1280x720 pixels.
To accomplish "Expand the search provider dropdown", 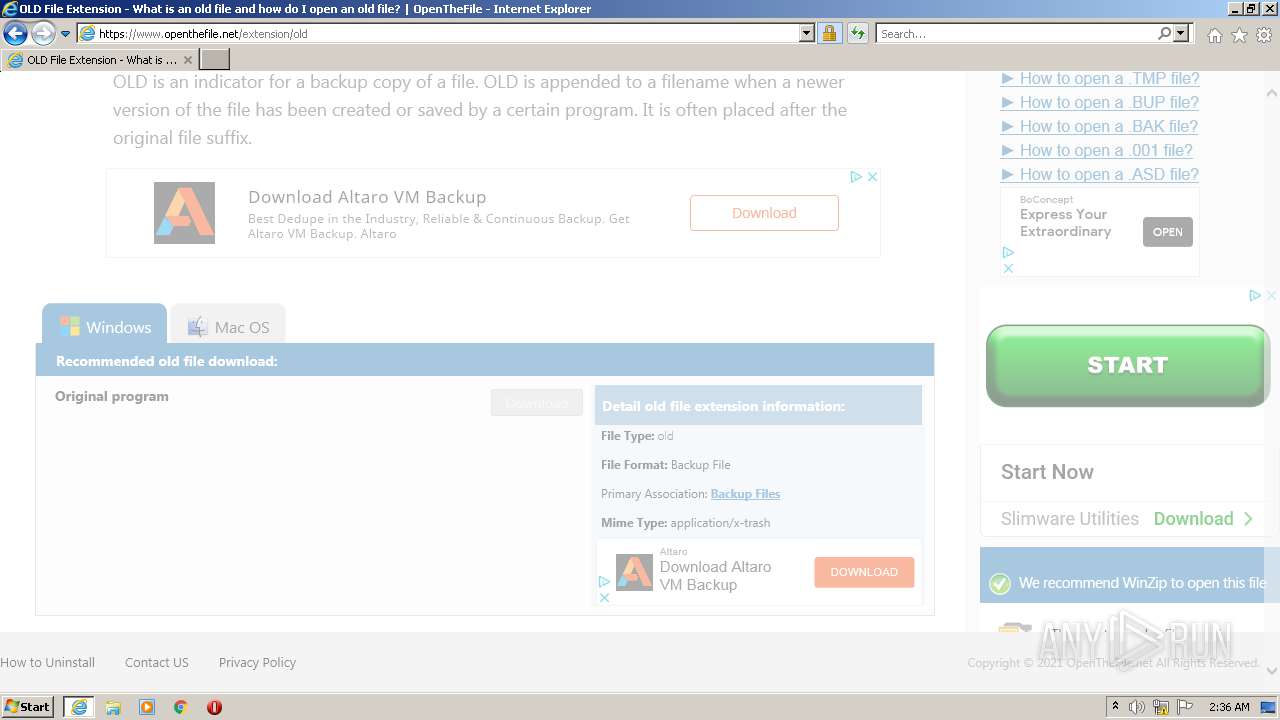I will click(1182, 33).
